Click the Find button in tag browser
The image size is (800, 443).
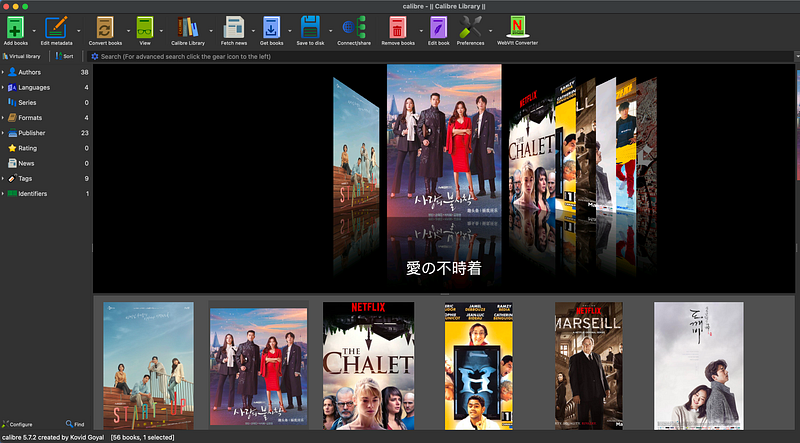click(x=75, y=424)
